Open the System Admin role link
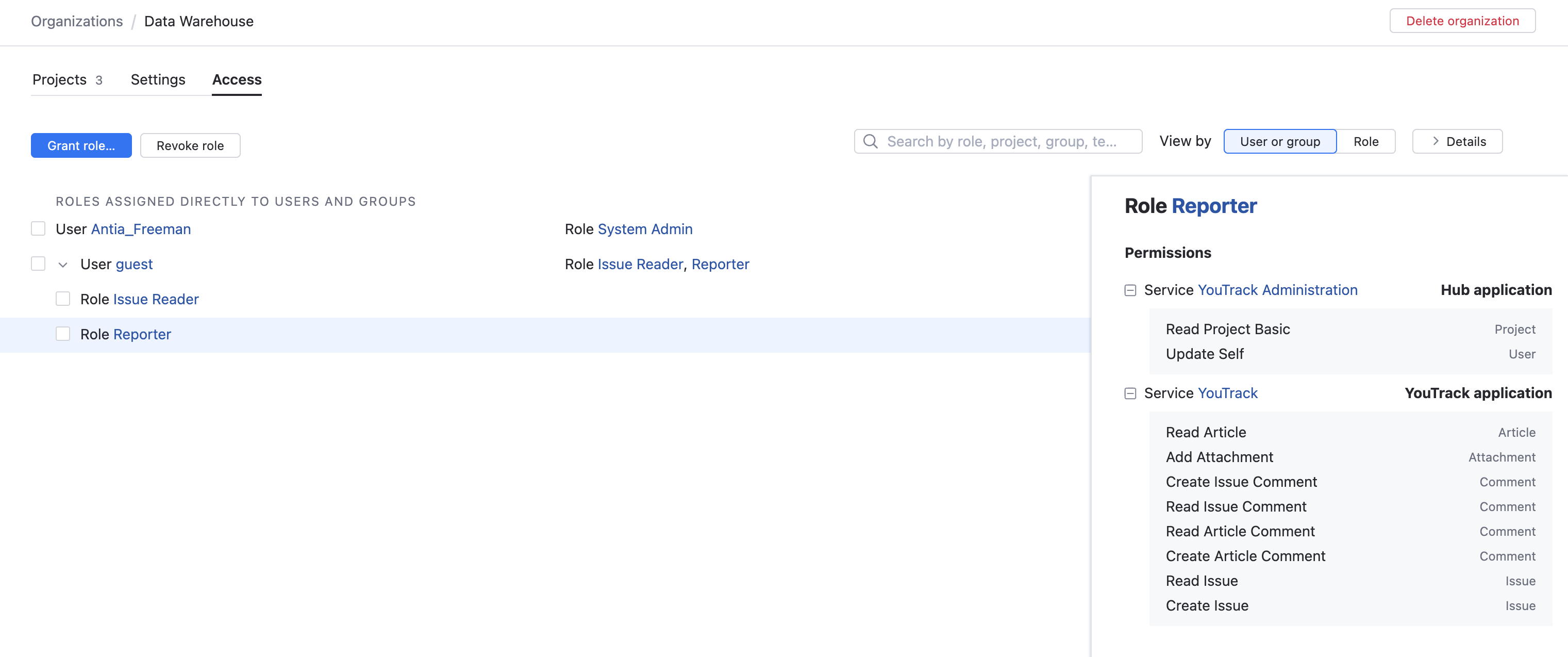 pos(645,229)
